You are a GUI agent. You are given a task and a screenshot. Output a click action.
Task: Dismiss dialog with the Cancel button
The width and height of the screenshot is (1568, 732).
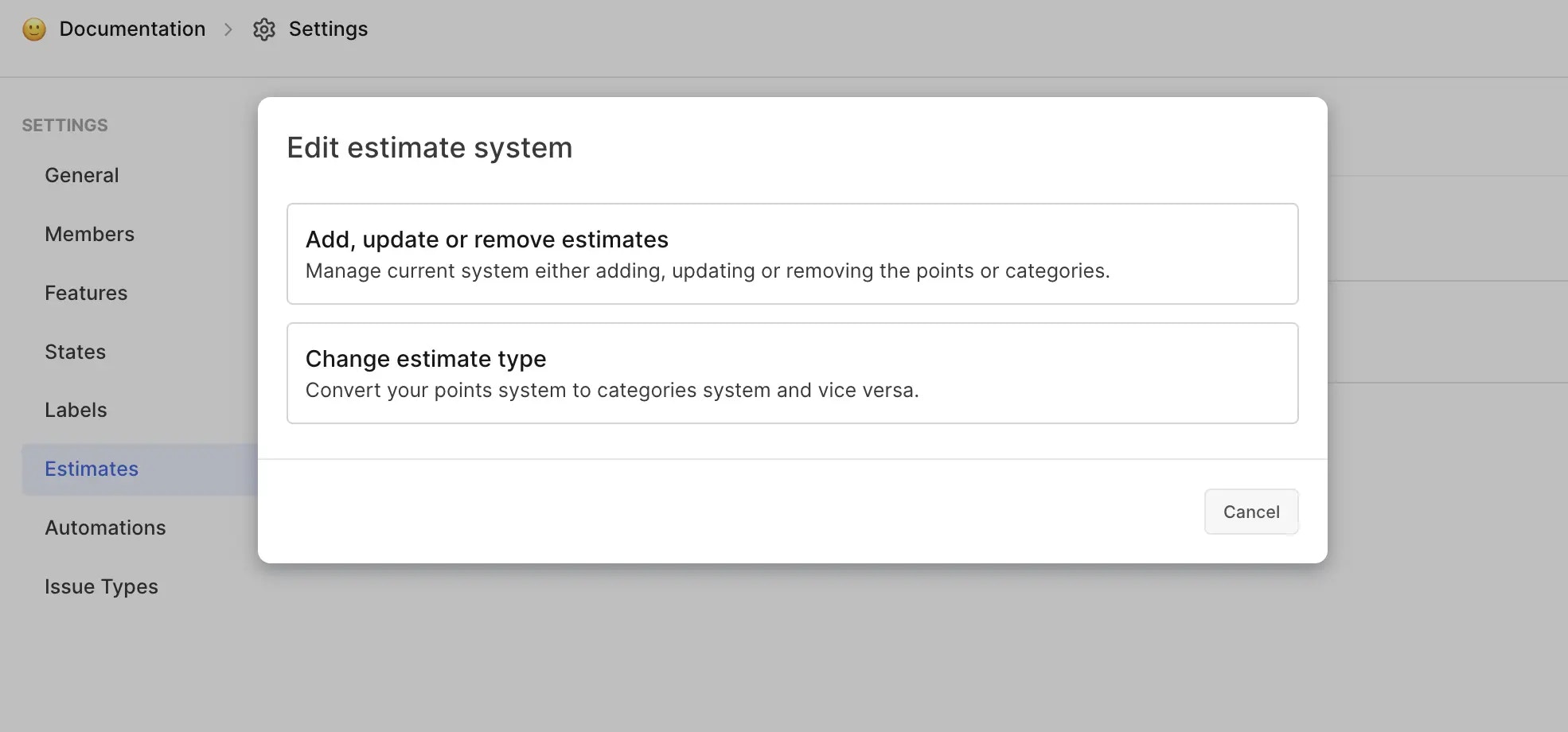point(1250,512)
